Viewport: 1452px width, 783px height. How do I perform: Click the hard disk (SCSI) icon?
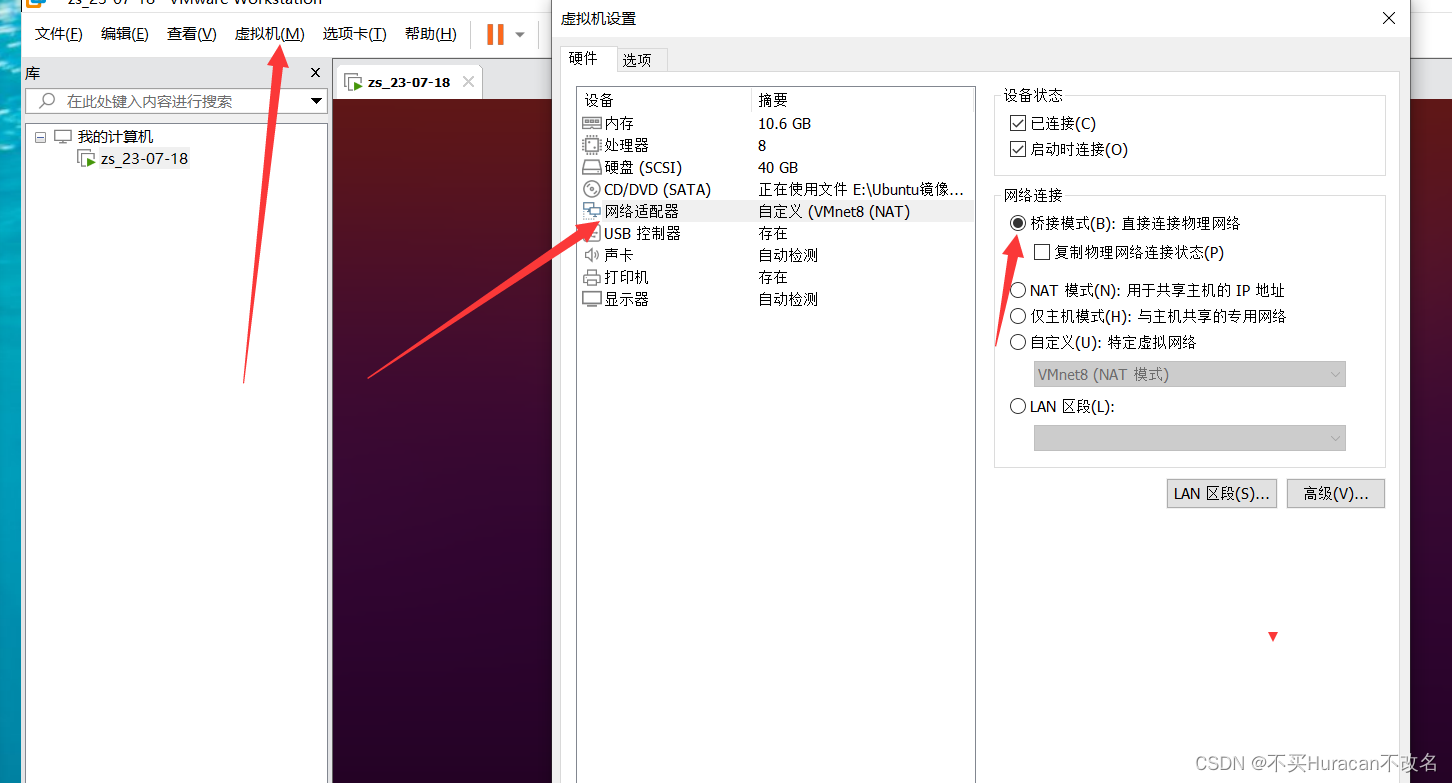pyautogui.click(x=591, y=167)
